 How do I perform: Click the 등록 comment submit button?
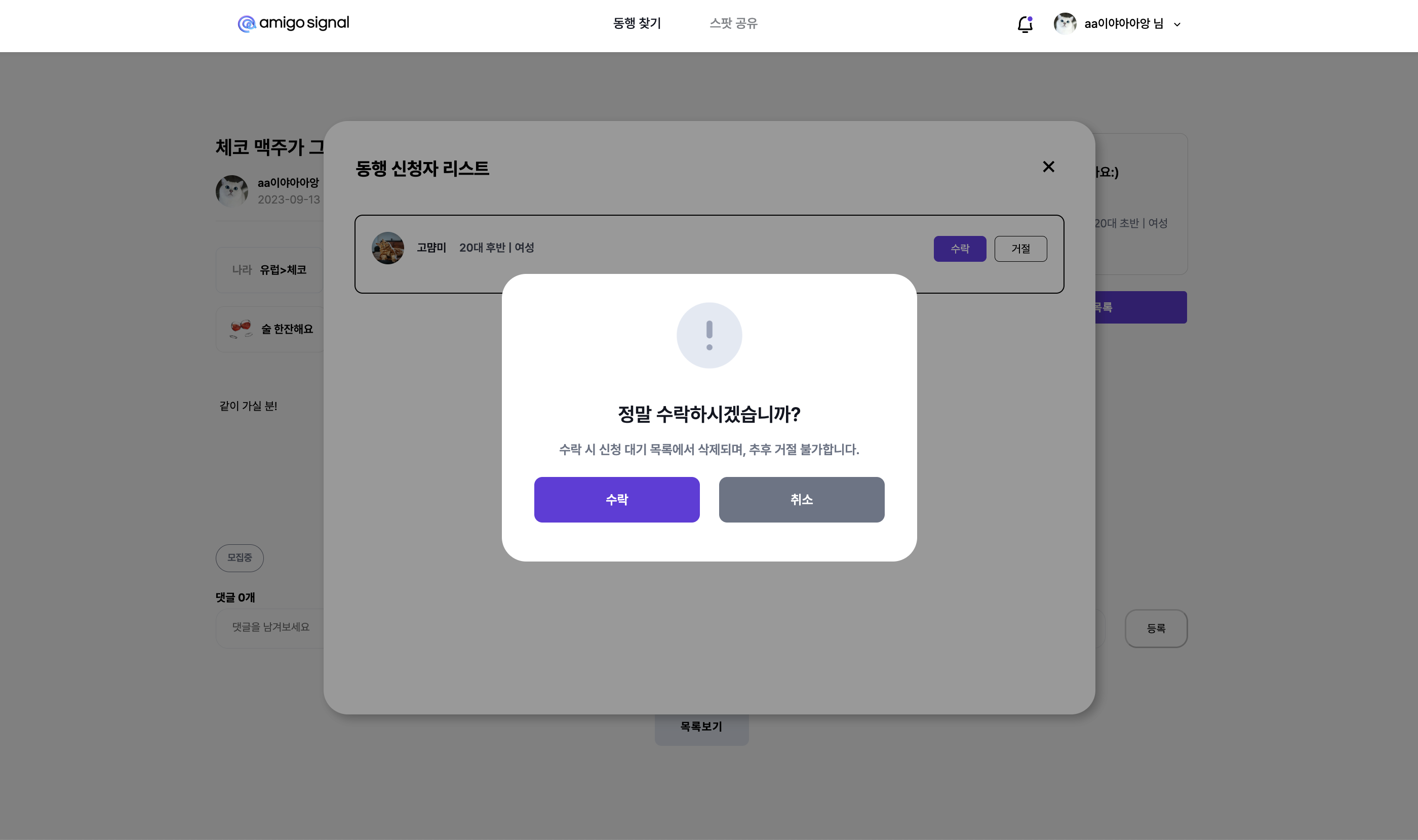tap(1156, 628)
